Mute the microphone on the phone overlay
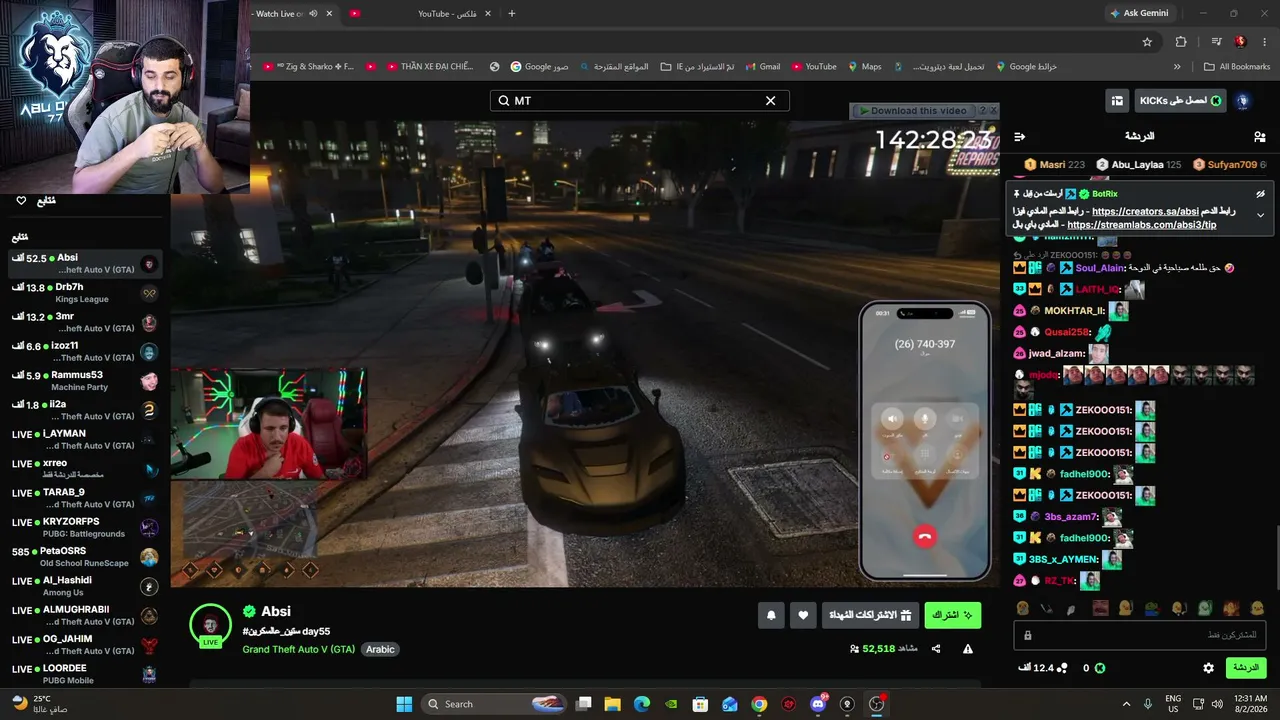 pos(925,420)
